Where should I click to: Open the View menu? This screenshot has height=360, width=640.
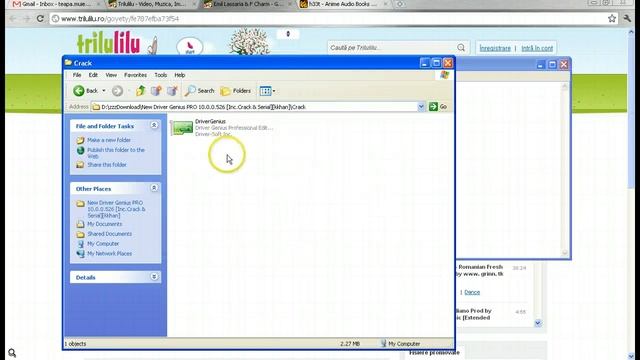(111, 75)
